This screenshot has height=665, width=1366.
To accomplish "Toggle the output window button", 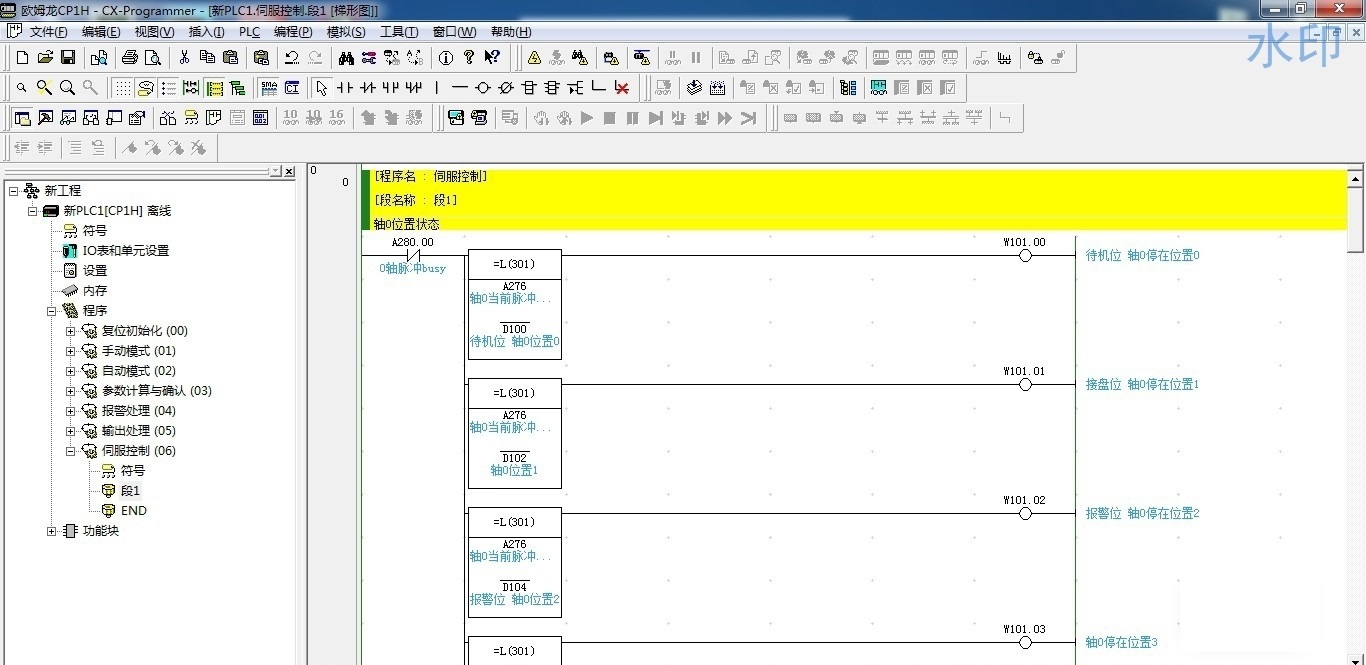I will point(45,118).
